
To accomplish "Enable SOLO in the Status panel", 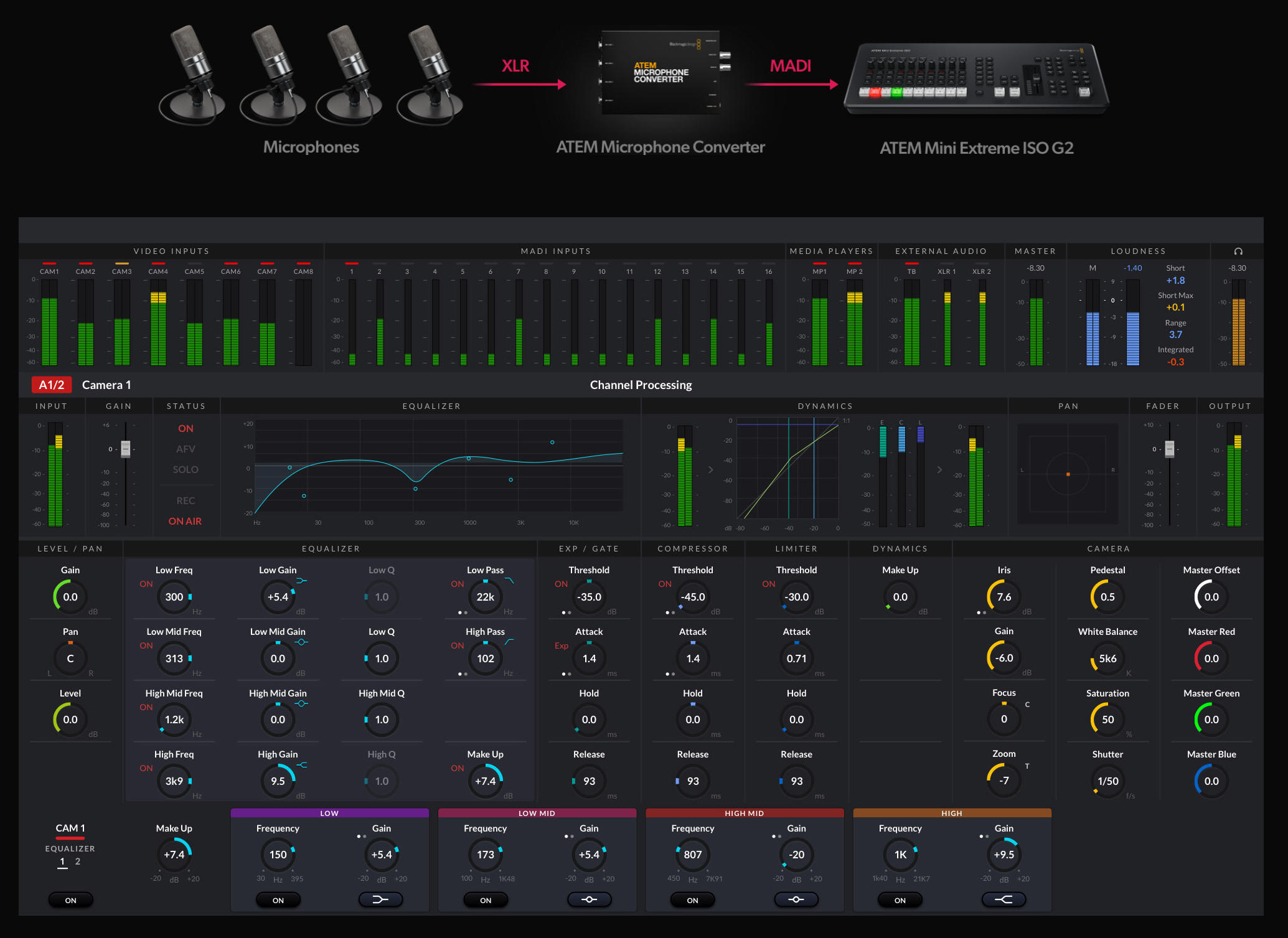I will pos(186,469).
